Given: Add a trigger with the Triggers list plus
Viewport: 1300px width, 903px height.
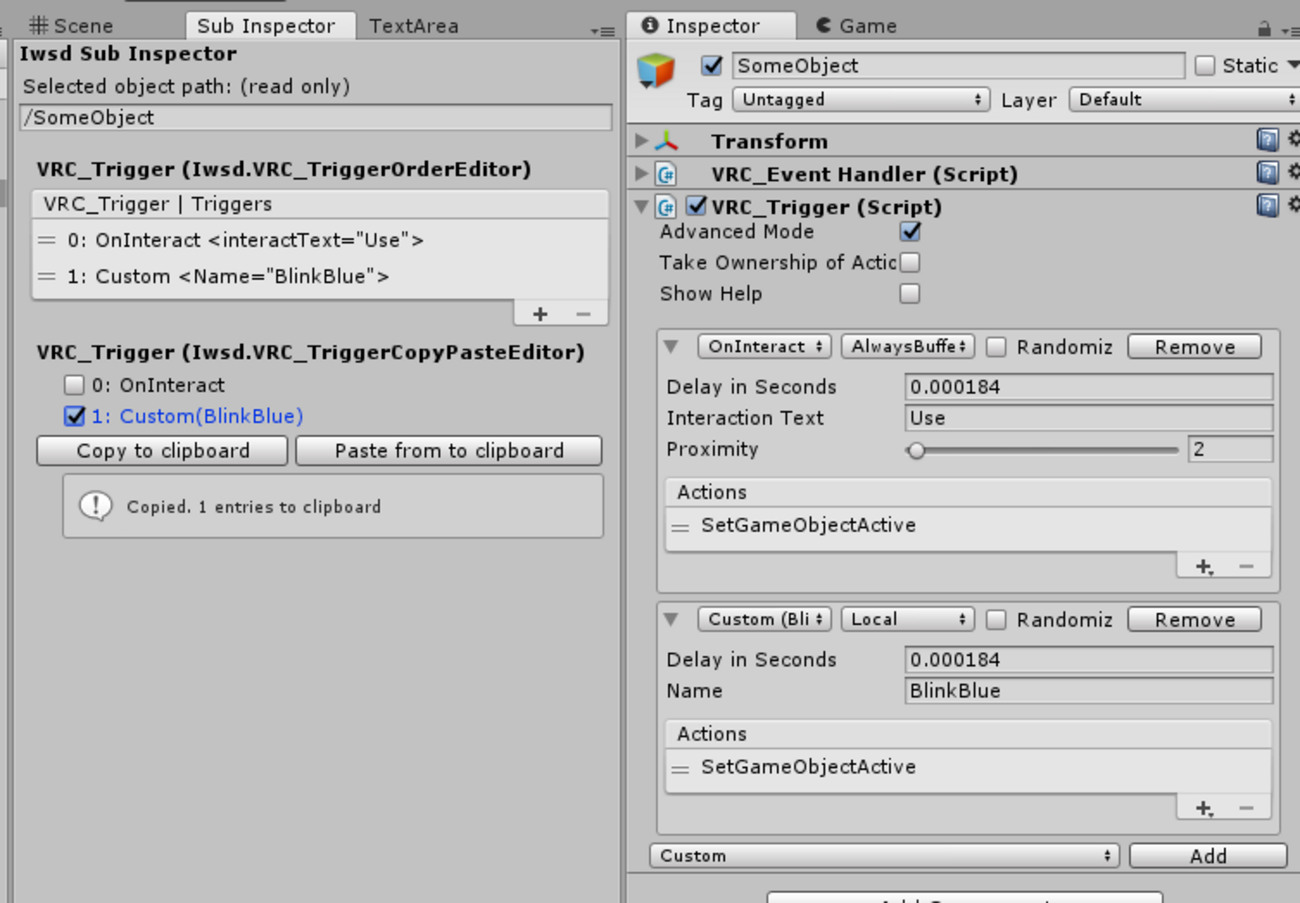Looking at the screenshot, I should click(540, 314).
